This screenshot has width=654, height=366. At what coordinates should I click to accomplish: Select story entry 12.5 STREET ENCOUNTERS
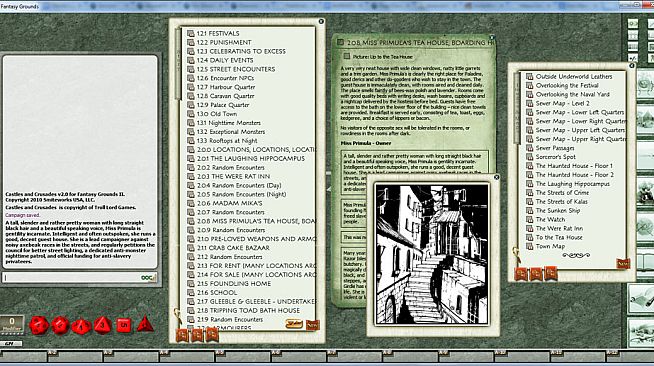click(x=236, y=69)
